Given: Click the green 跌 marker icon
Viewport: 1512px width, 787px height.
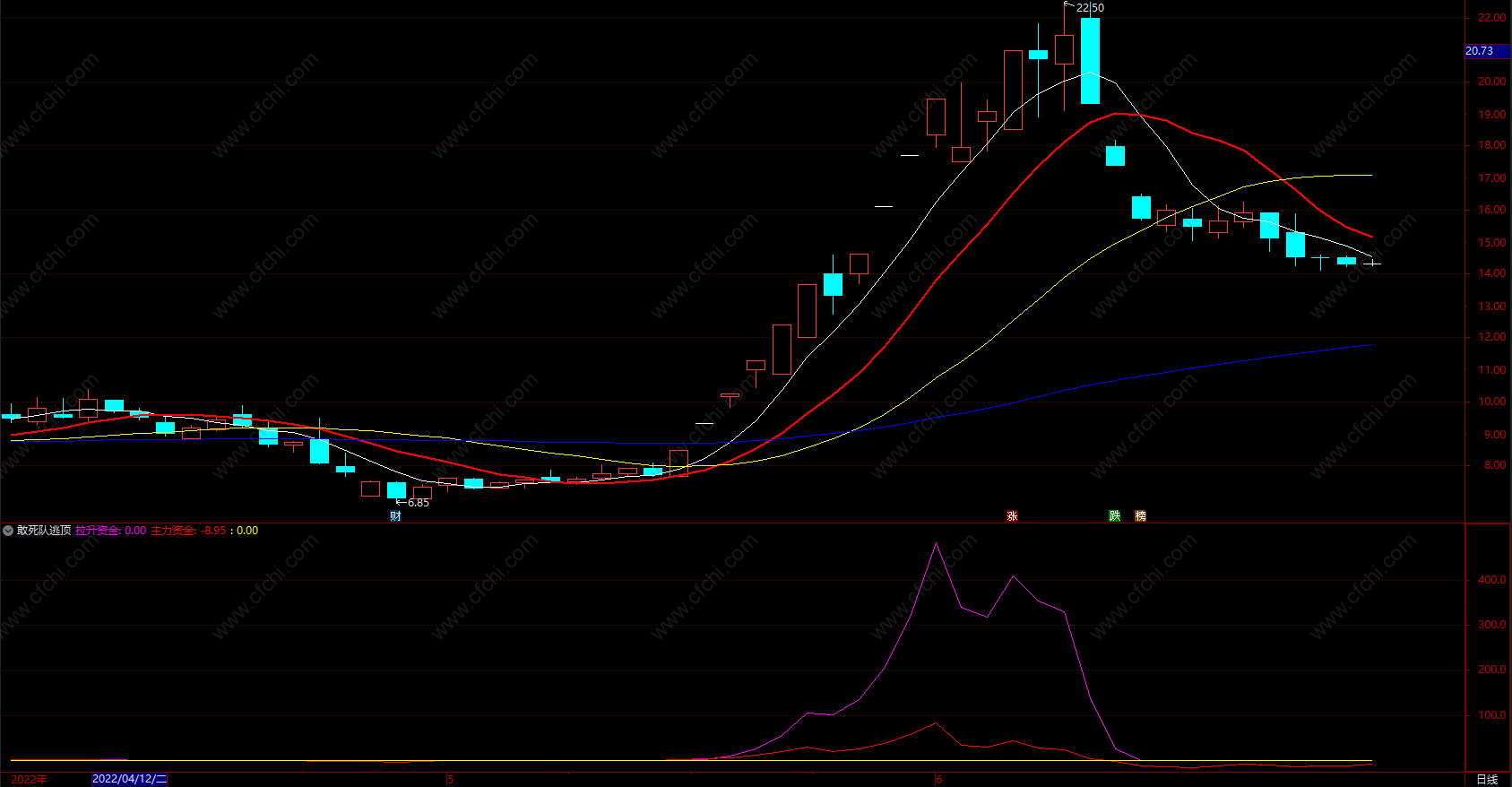Looking at the screenshot, I should point(1114,516).
